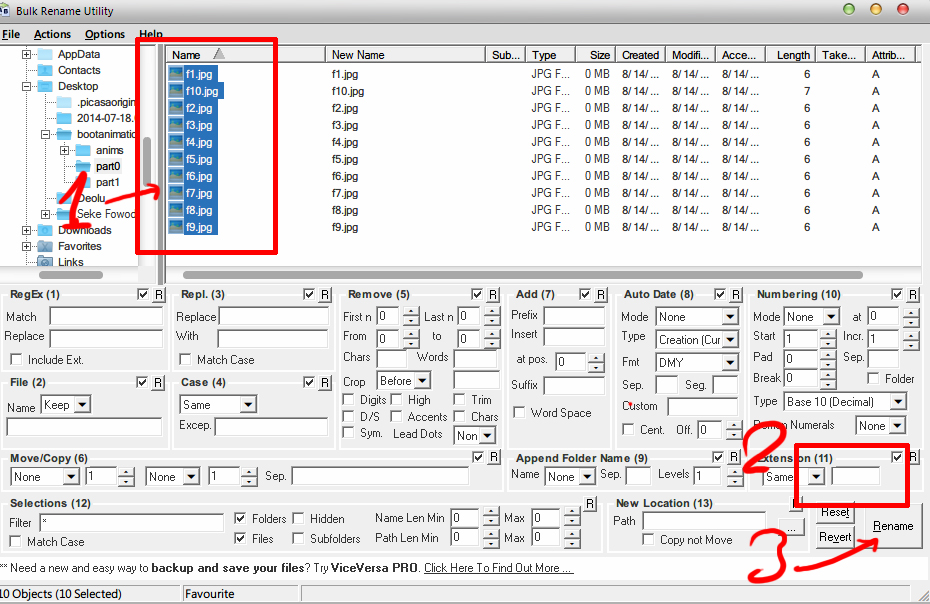Open the File menu
This screenshot has width=930, height=604.
(x=11, y=34)
